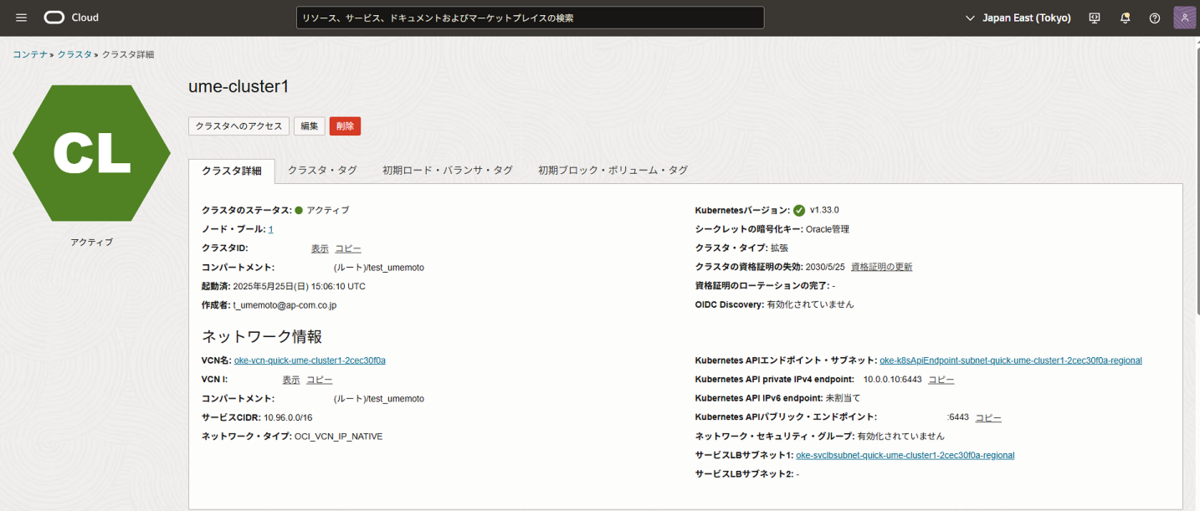Open the oke-svclbsubnet service LB subnet link

(x=905, y=455)
